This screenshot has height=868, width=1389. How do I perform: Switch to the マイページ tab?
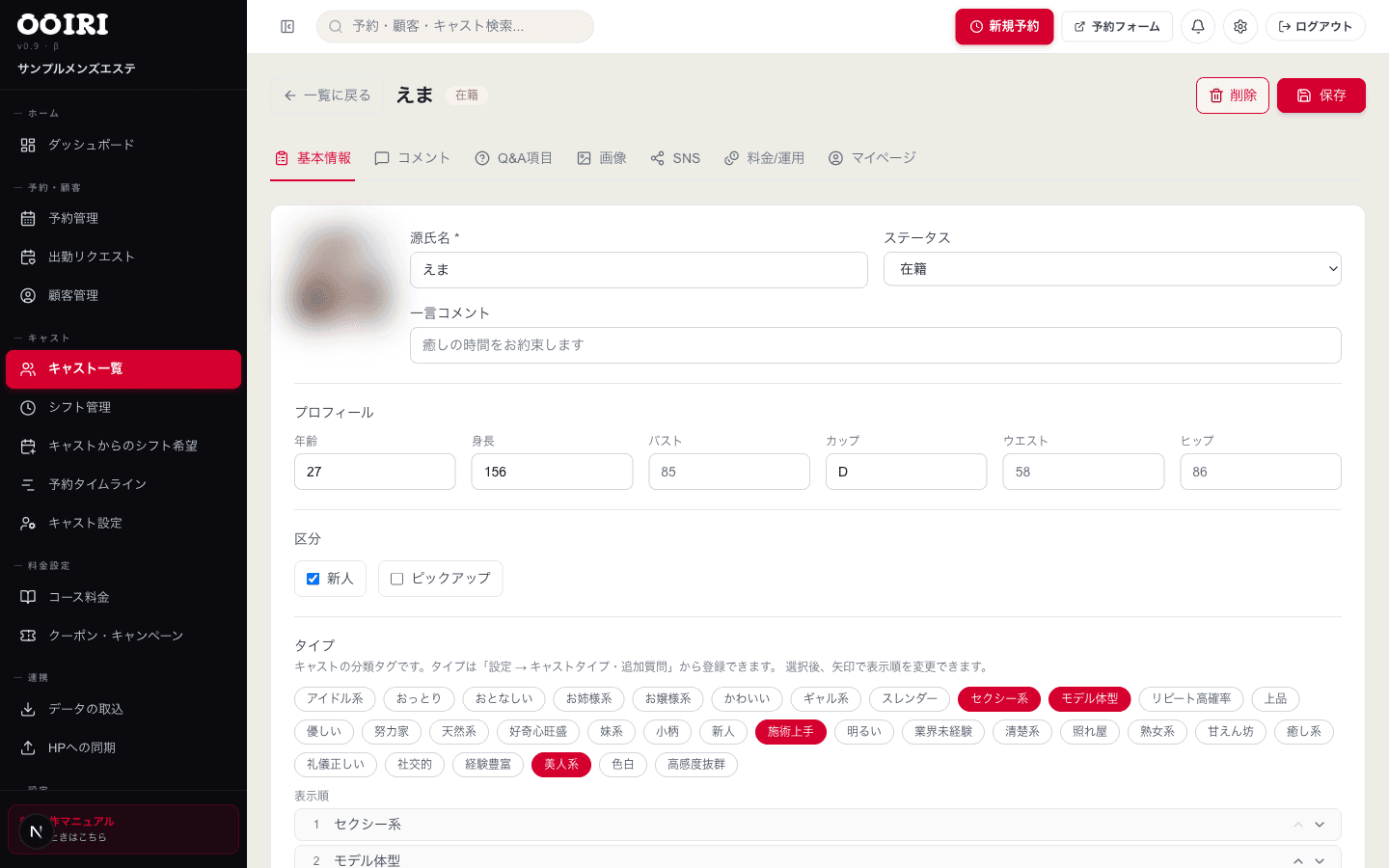click(872, 158)
